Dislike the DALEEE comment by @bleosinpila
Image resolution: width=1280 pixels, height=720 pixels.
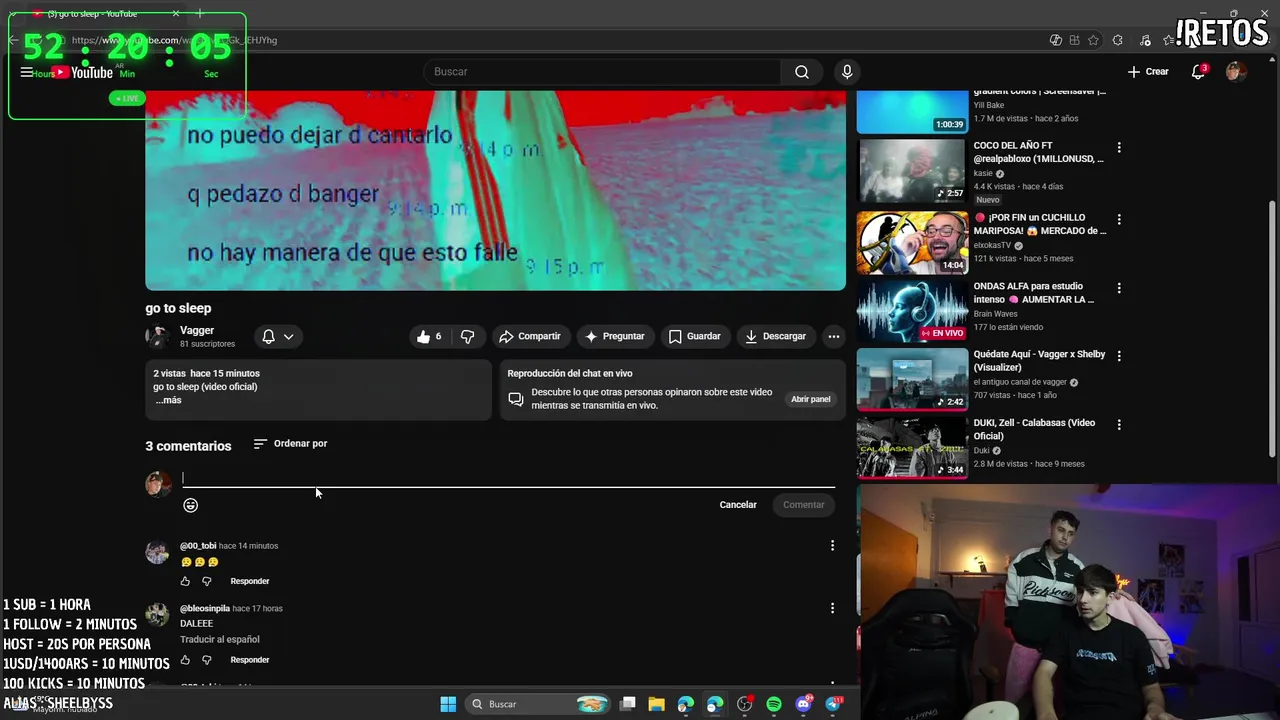pyautogui.click(x=207, y=660)
